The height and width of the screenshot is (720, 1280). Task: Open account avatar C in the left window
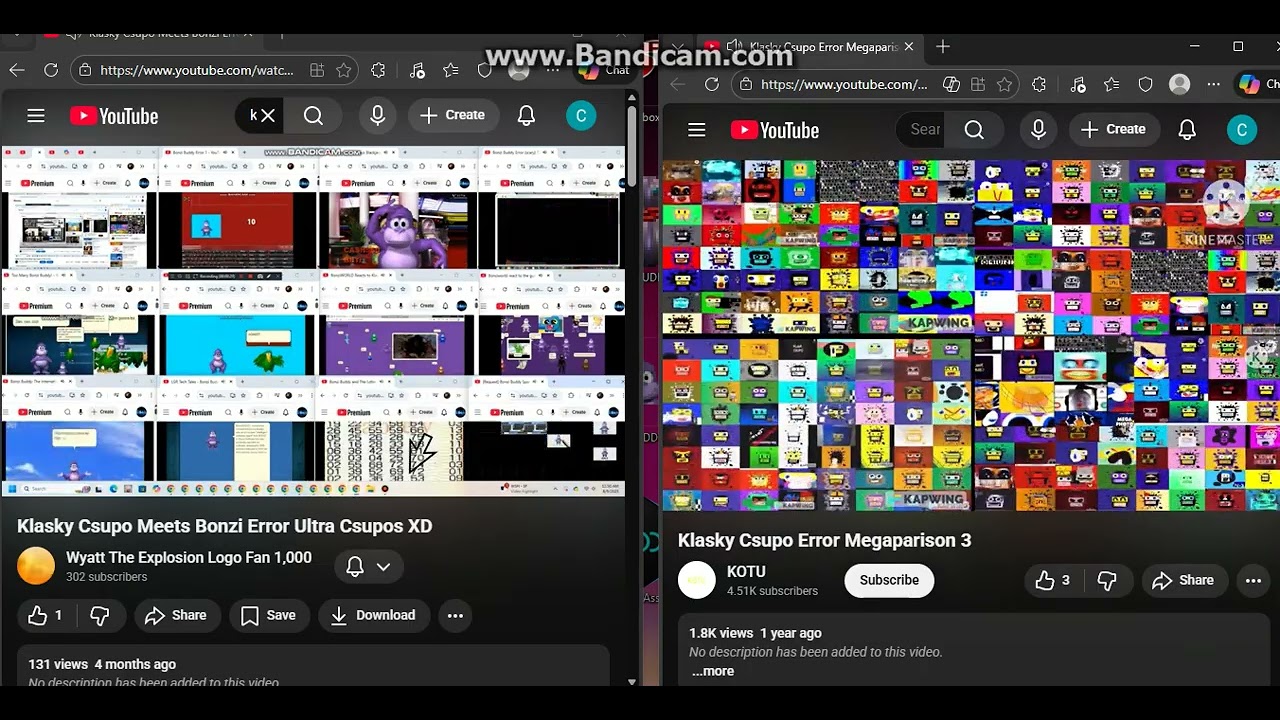click(x=581, y=116)
